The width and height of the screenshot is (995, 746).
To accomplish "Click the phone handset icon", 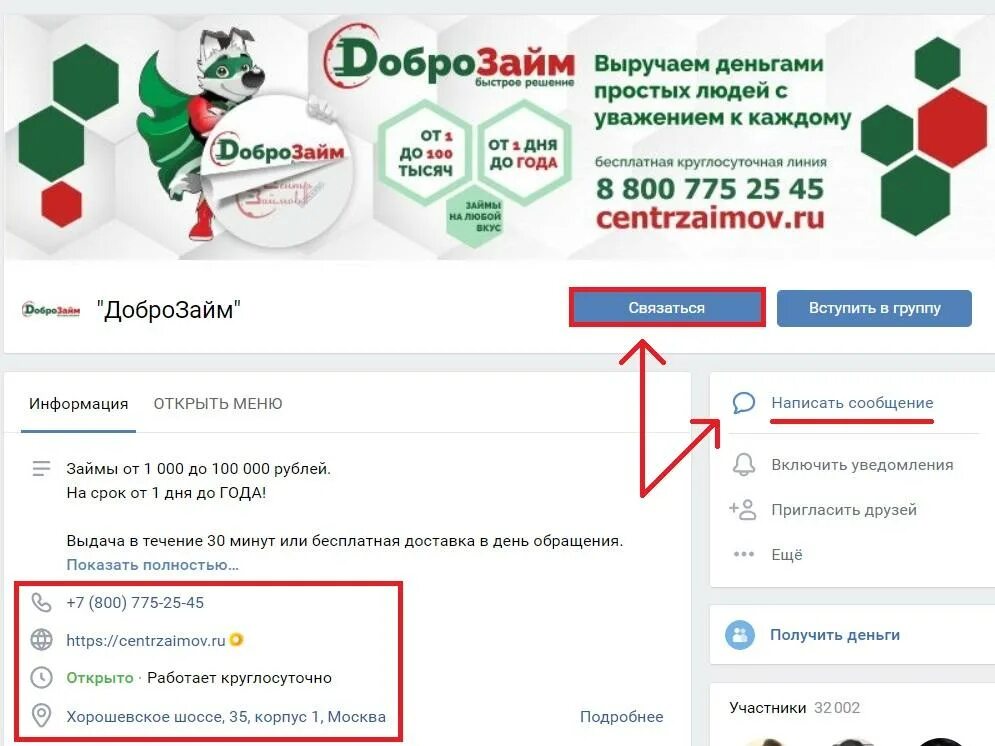I will [x=41, y=603].
